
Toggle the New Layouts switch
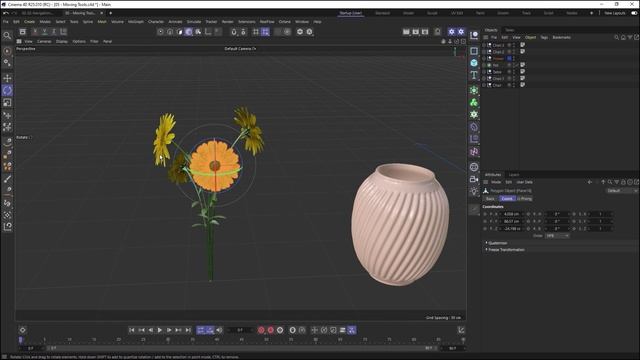[x=634, y=13]
